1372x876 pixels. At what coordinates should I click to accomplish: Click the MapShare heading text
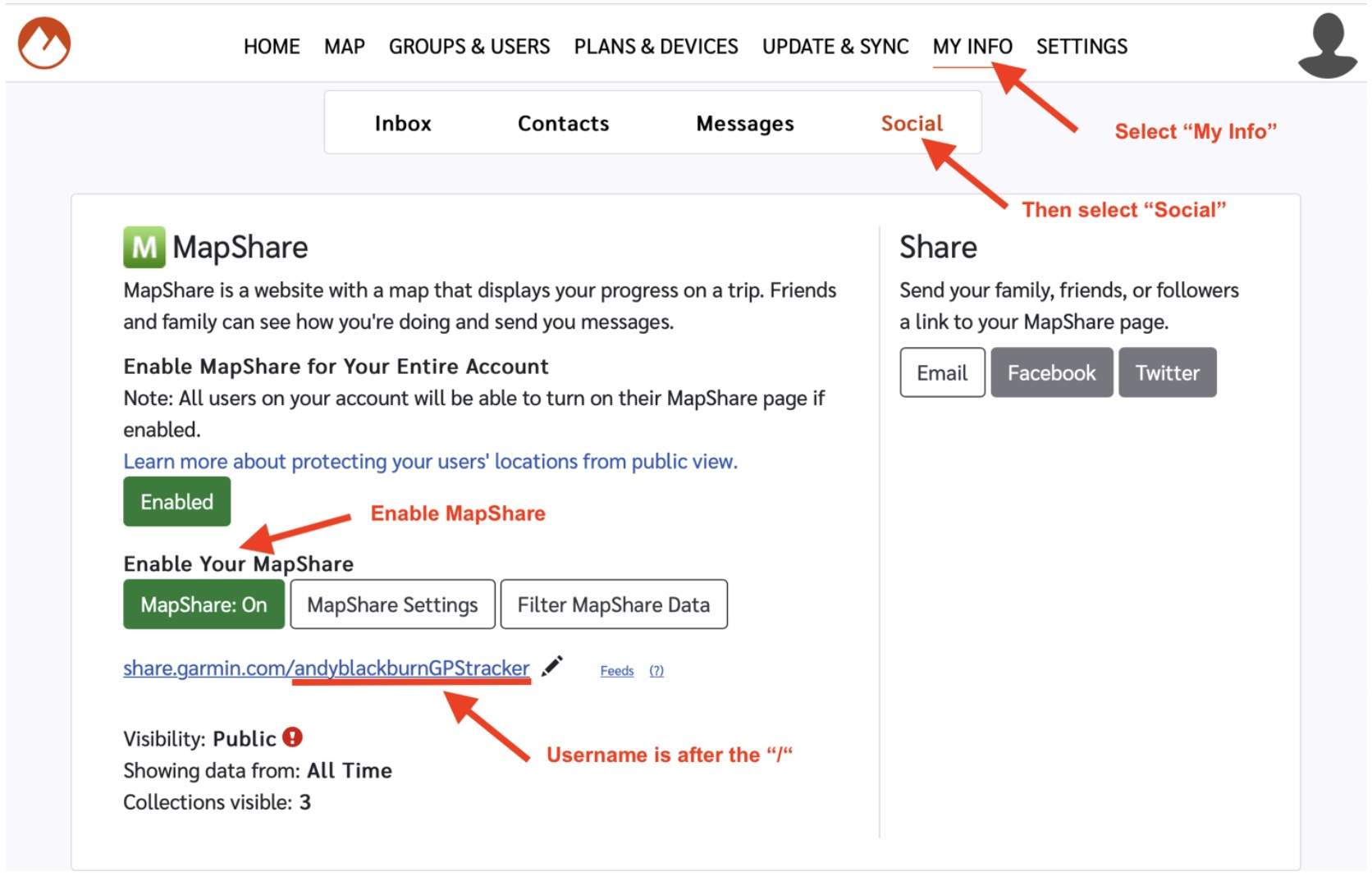[x=240, y=247]
